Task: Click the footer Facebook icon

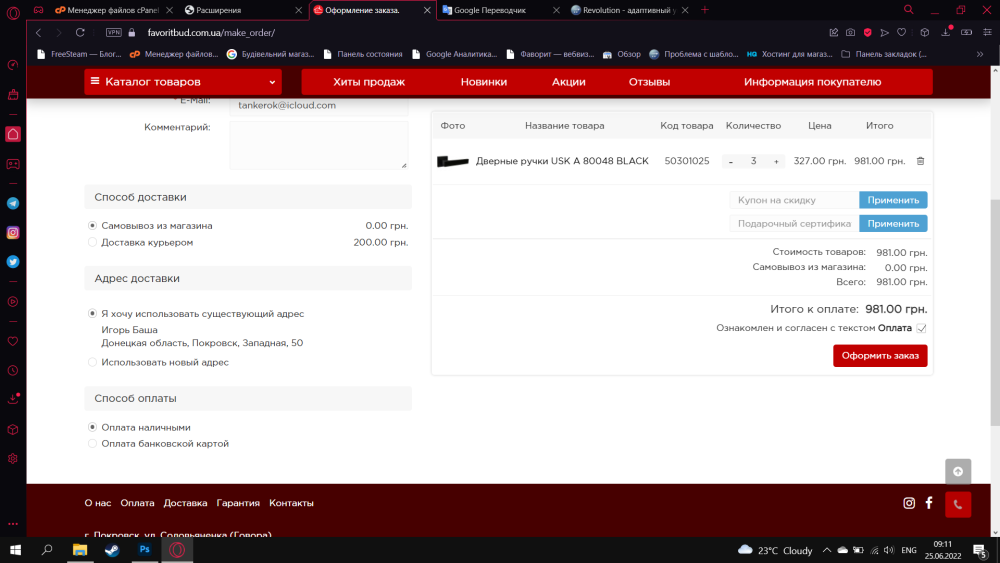Action: point(928,503)
